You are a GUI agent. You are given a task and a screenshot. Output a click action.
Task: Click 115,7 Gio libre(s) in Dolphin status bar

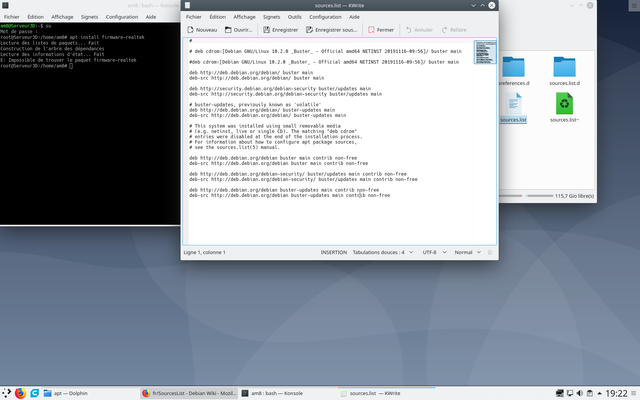point(574,196)
